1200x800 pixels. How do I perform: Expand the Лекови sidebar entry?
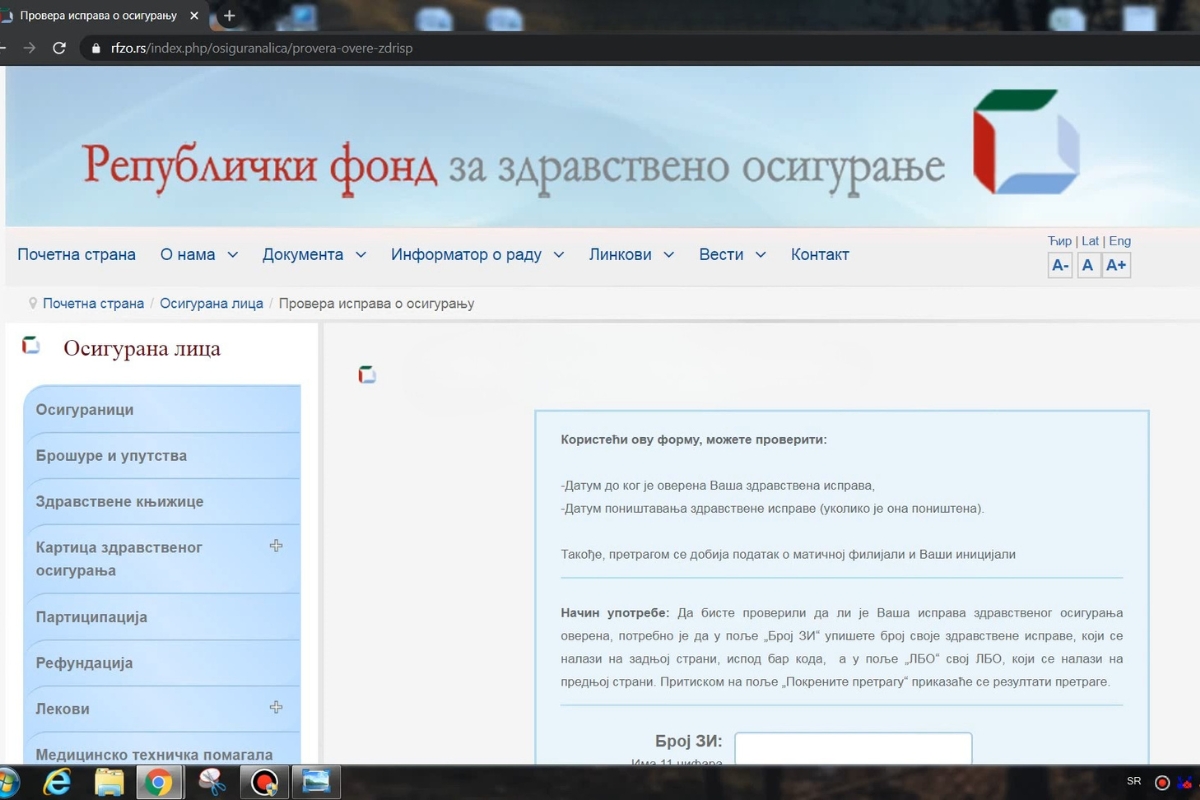click(x=275, y=707)
